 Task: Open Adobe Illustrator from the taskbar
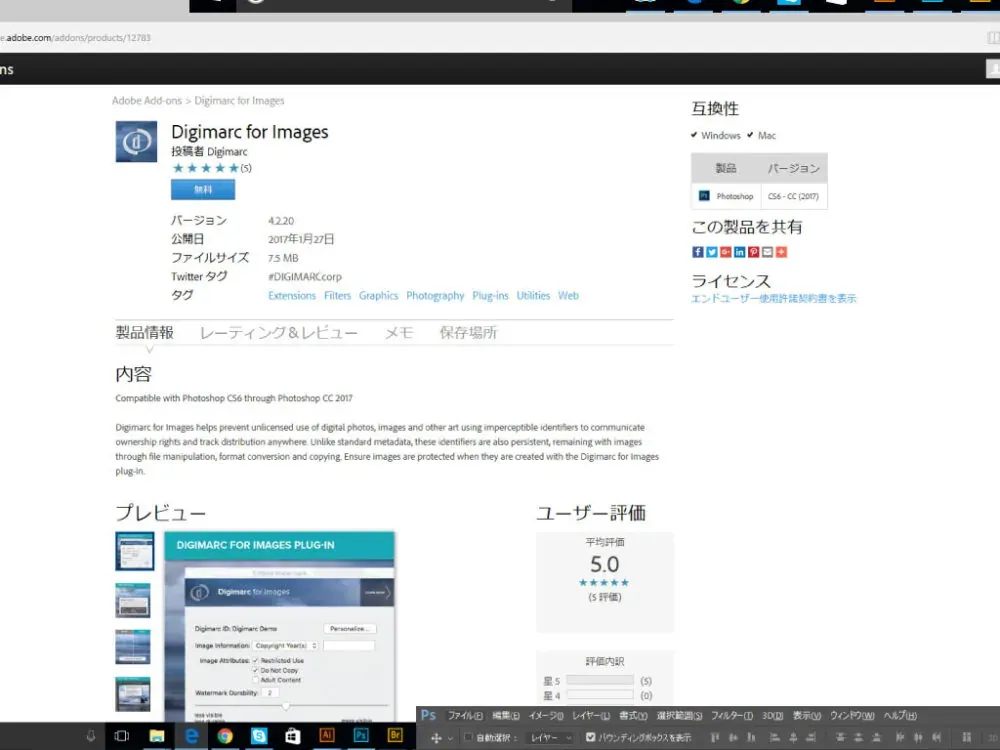click(327, 735)
